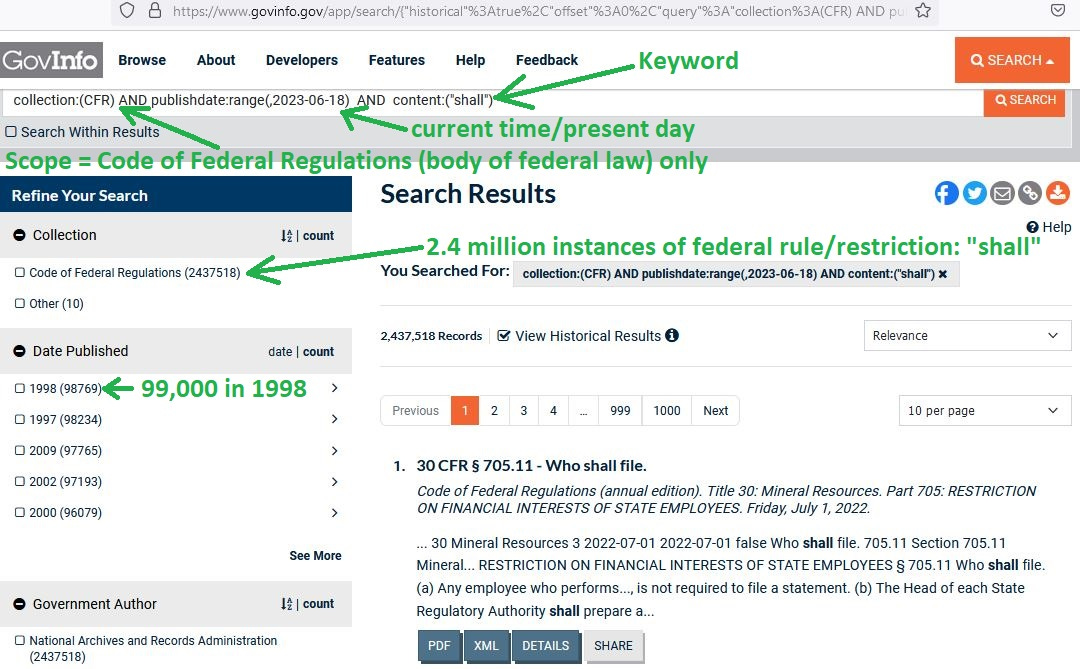Open DETAILS for 30 CFR § 705.11
Image resolution: width=1080 pixels, height=669 pixels.
546,646
